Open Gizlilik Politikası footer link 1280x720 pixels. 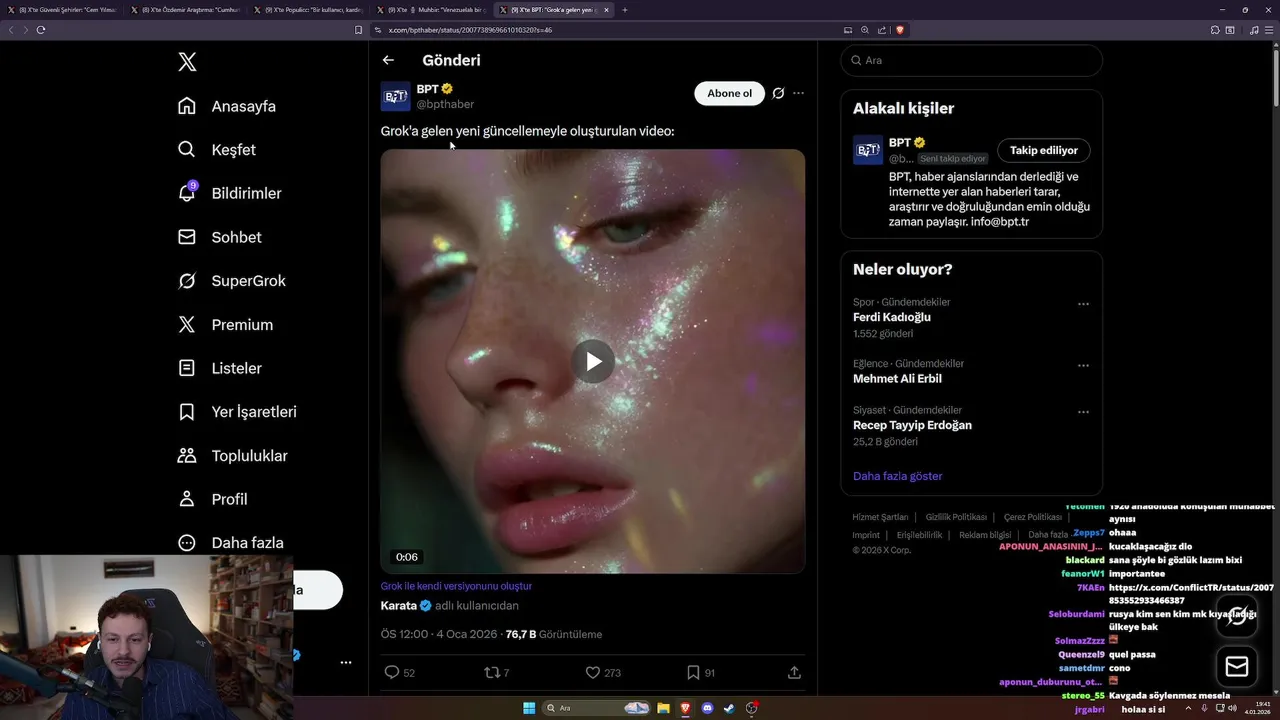956,517
